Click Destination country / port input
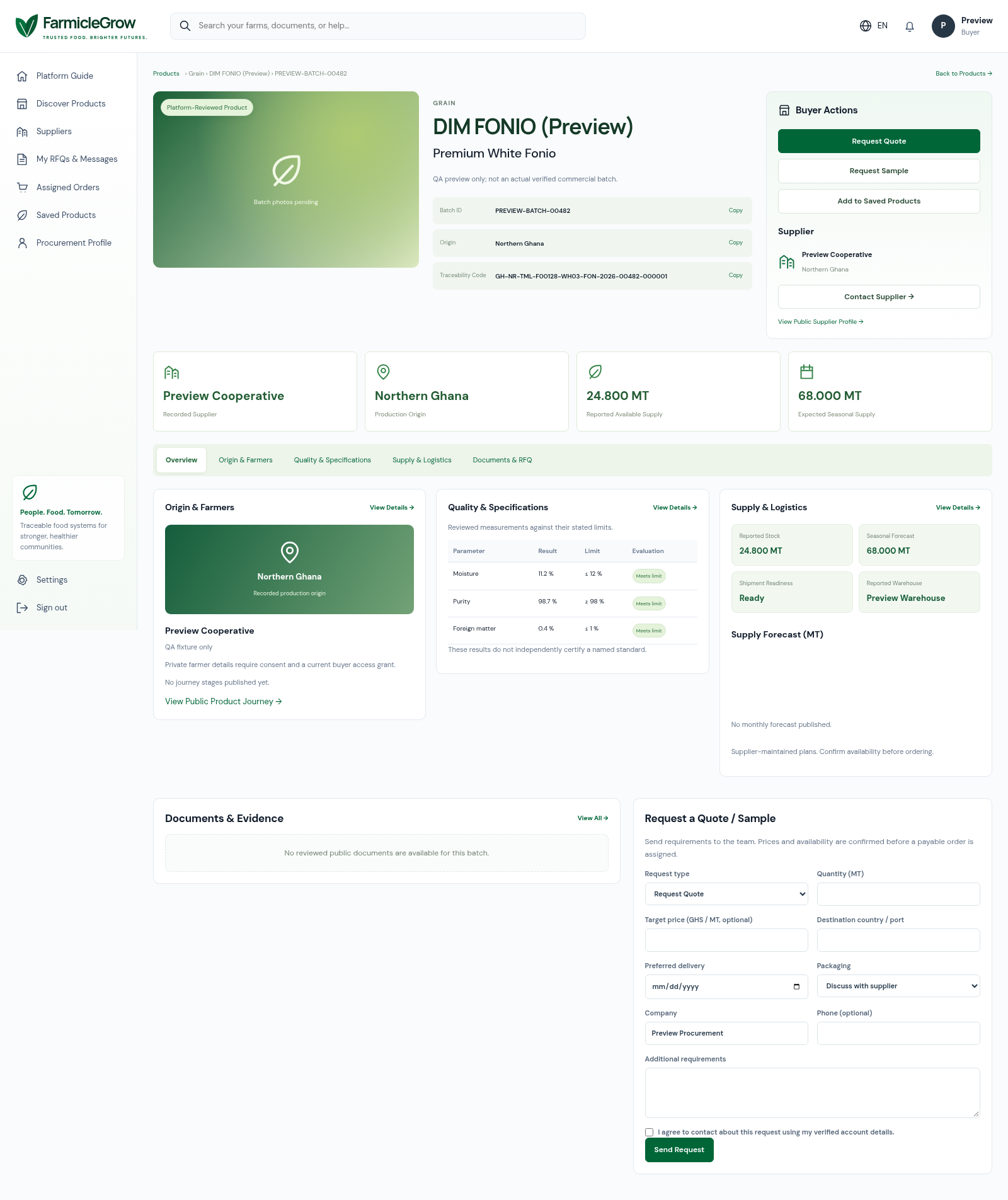 (898, 940)
